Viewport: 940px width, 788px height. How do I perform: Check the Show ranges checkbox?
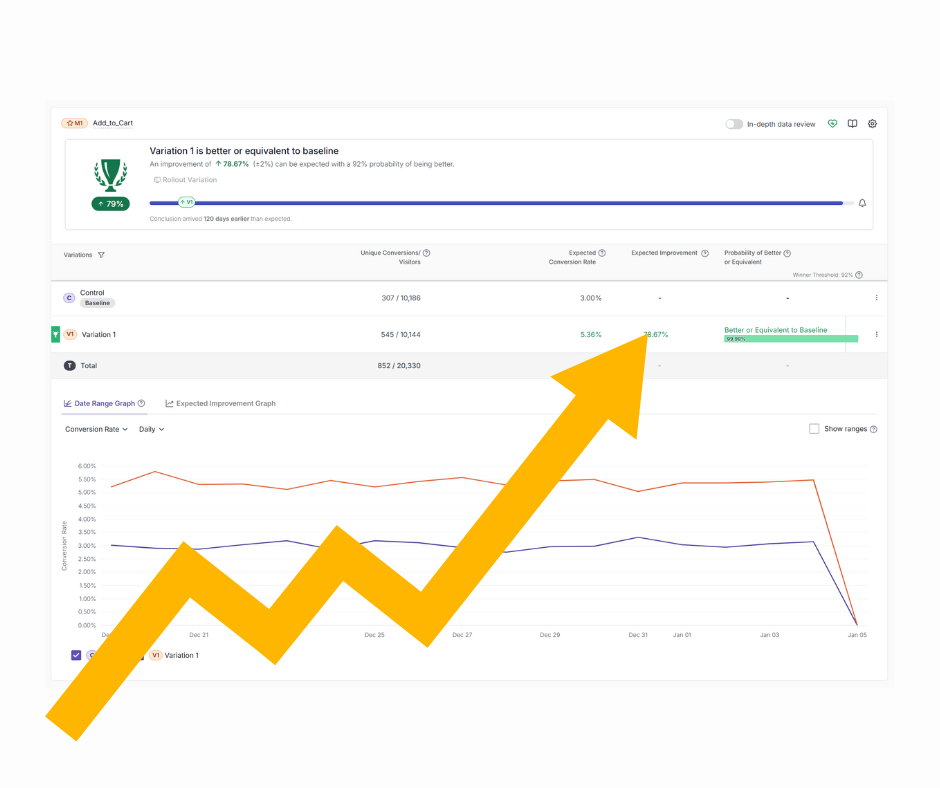[814, 429]
